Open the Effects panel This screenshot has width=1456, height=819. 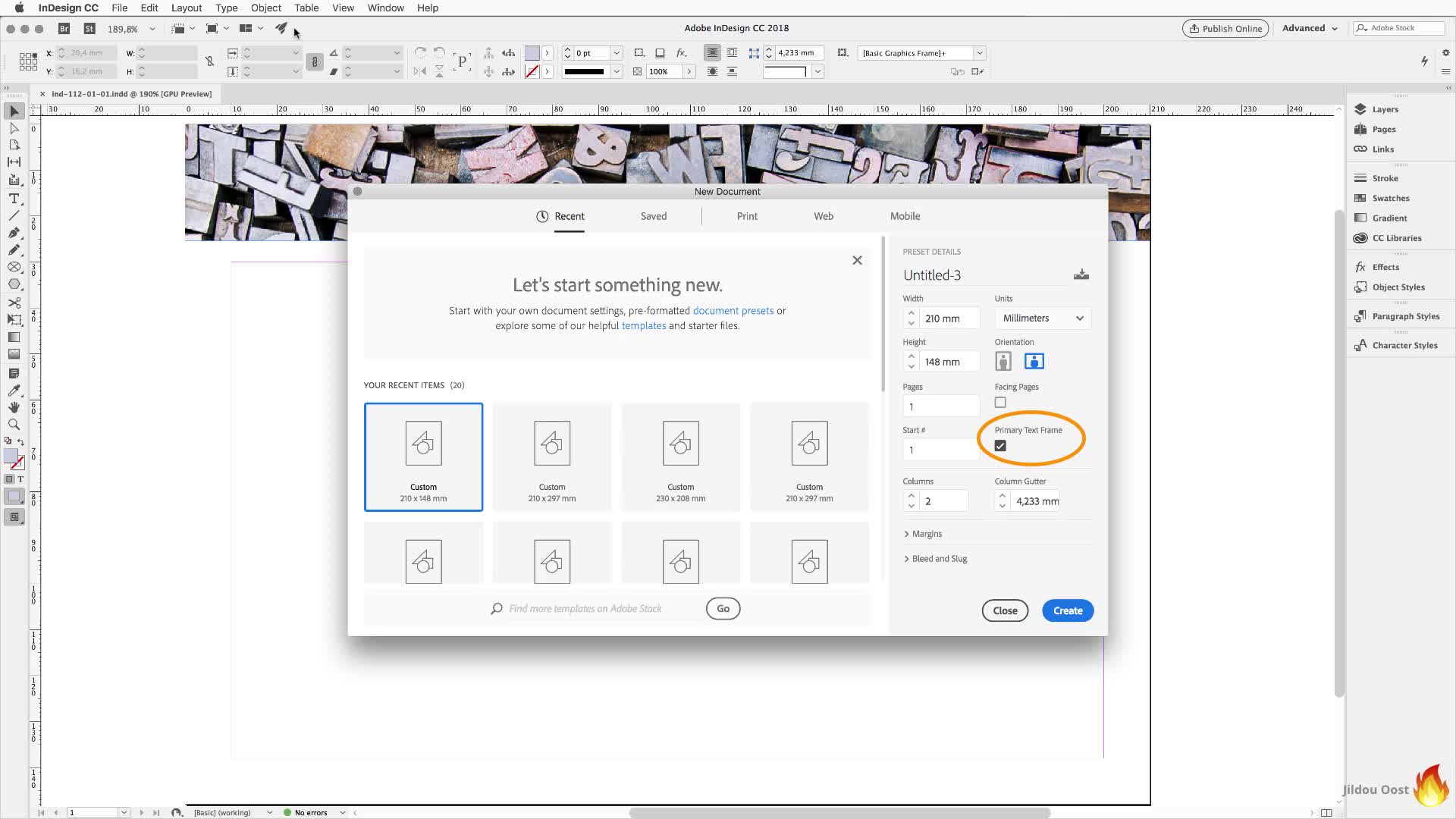(1377, 267)
